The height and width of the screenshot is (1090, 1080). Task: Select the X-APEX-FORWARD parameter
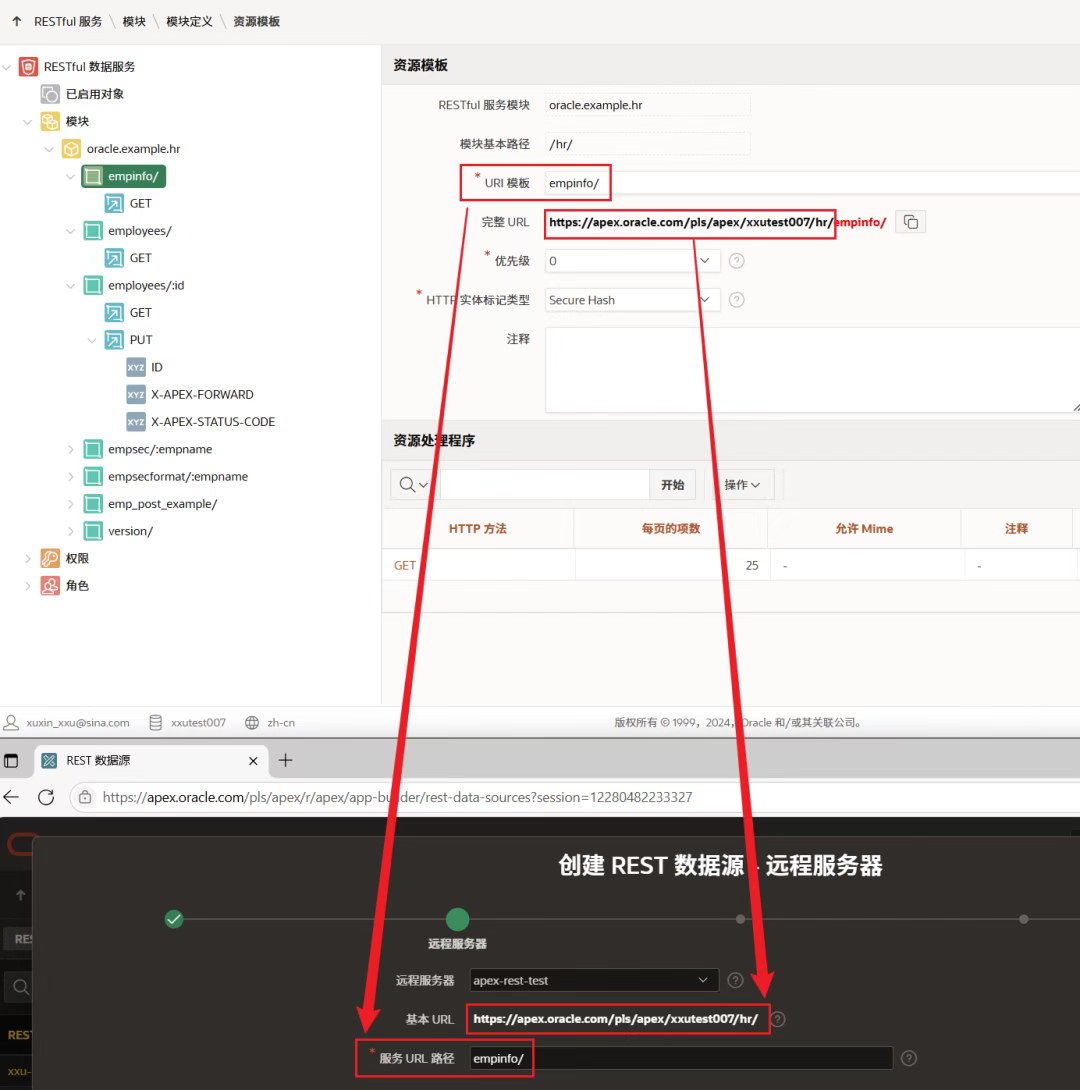[x=202, y=395]
